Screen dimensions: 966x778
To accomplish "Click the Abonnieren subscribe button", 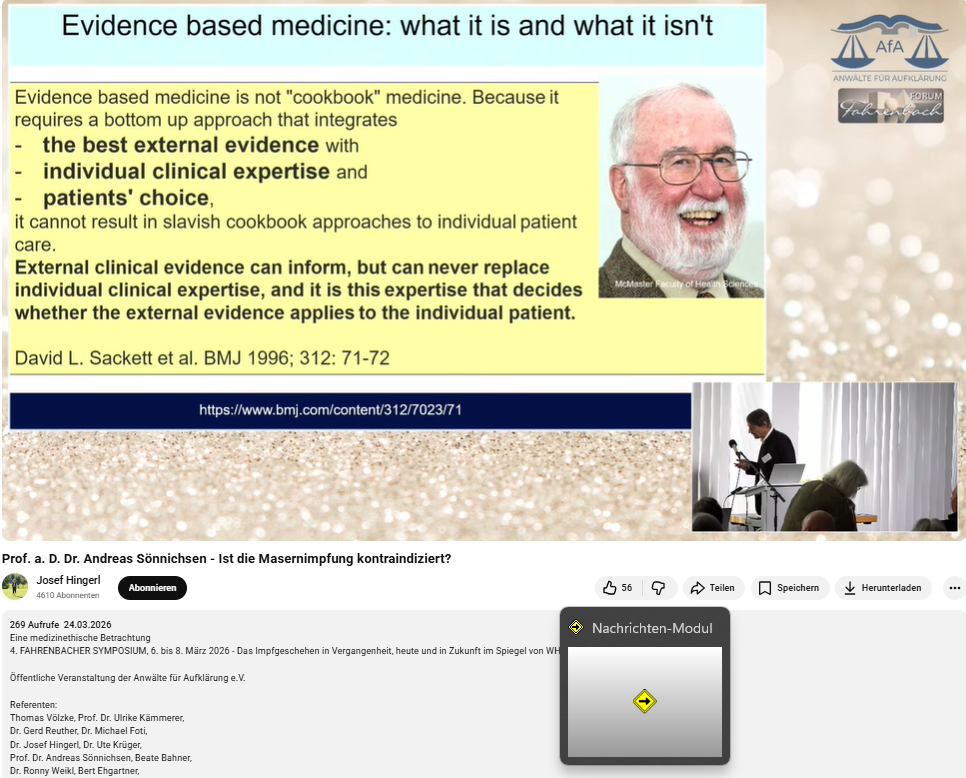I will tap(152, 588).
